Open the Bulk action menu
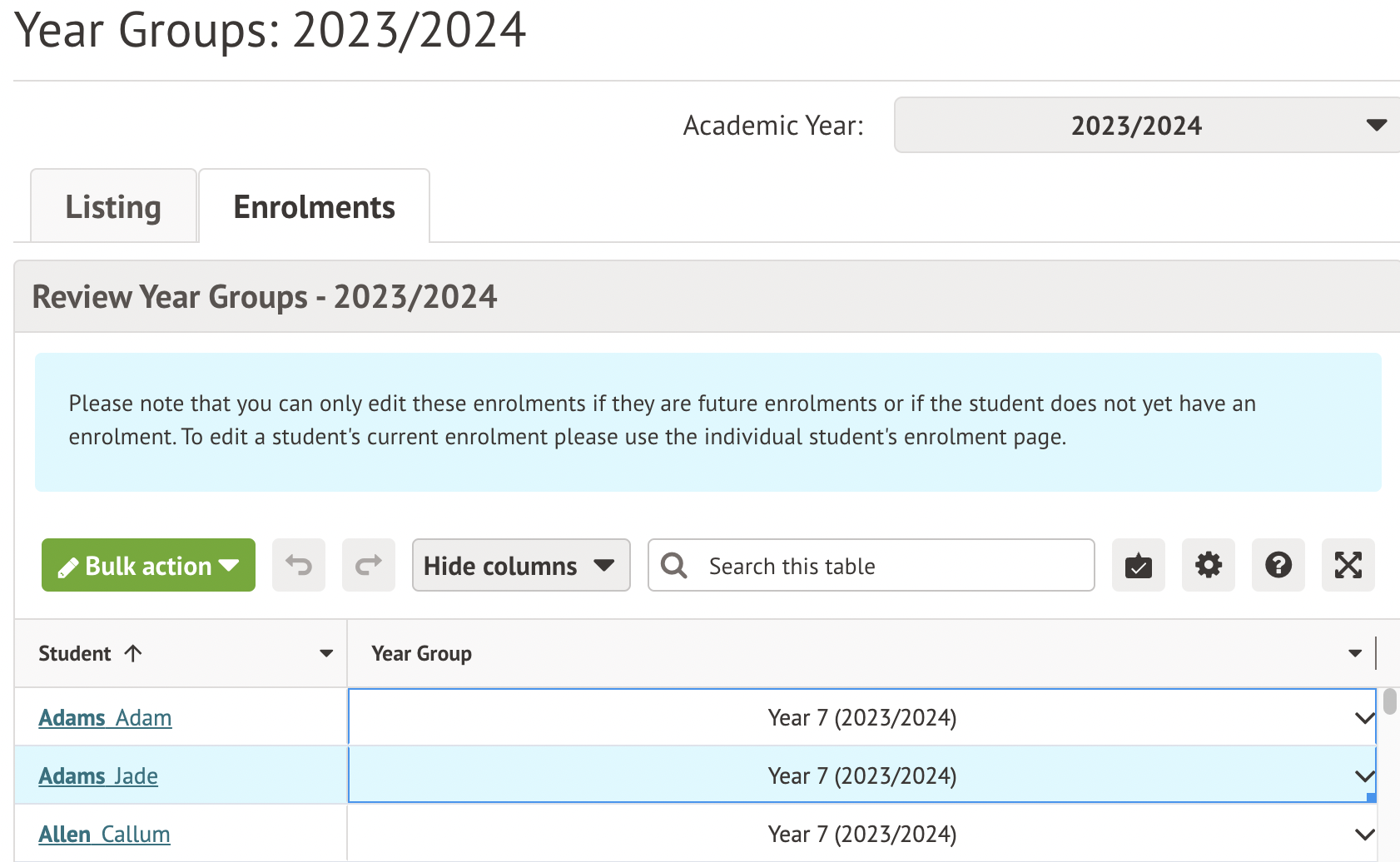This screenshot has width=1400, height=862. click(x=148, y=566)
